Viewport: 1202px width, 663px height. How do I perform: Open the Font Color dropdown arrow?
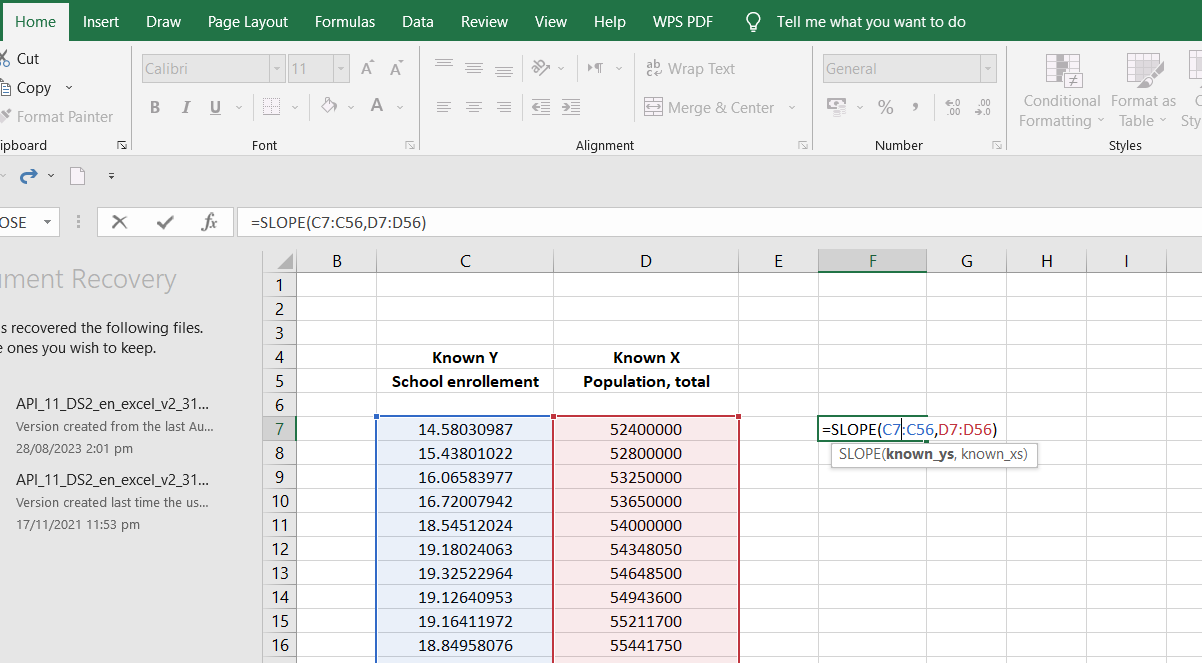click(x=399, y=107)
